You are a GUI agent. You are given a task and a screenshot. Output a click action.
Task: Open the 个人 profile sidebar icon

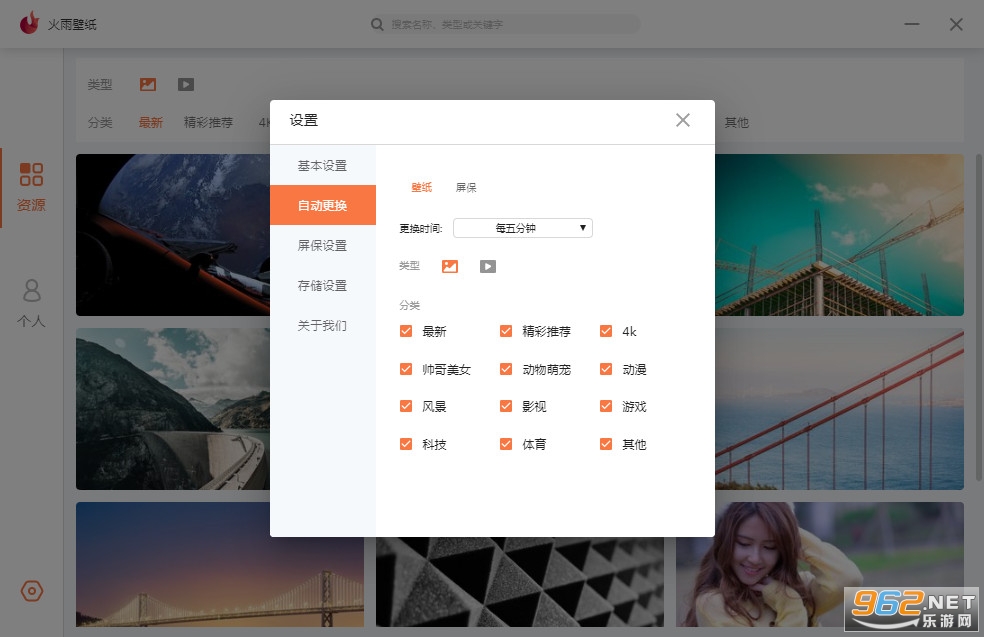click(x=31, y=291)
